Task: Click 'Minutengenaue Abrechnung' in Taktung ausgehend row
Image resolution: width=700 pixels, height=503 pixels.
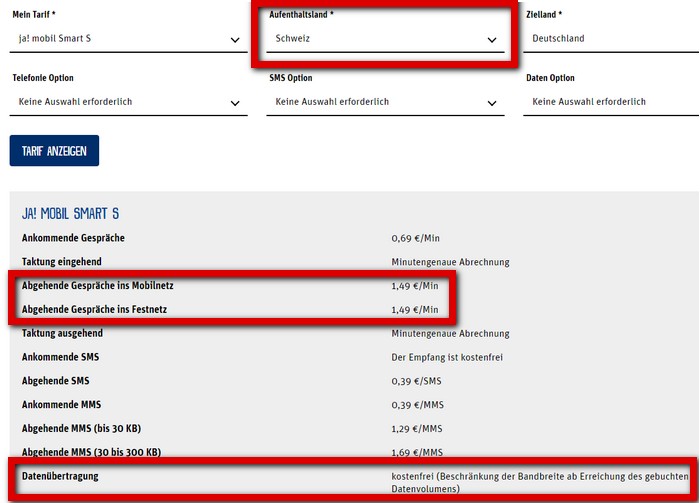Action: coord(450,333)
